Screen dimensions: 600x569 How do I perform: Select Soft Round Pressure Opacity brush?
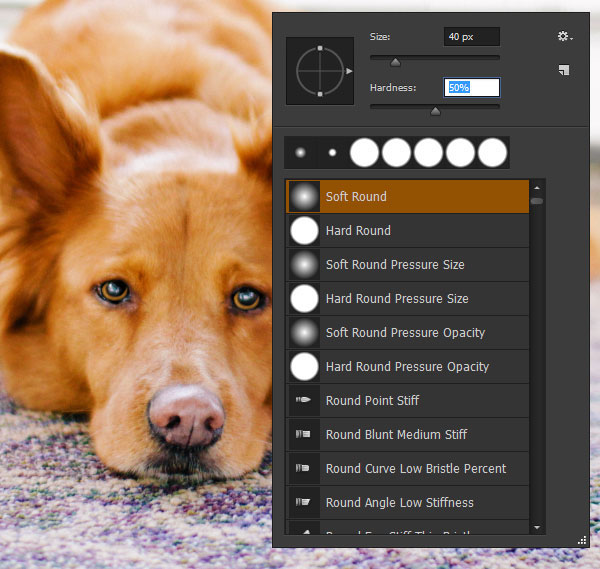tap(408, 333)
